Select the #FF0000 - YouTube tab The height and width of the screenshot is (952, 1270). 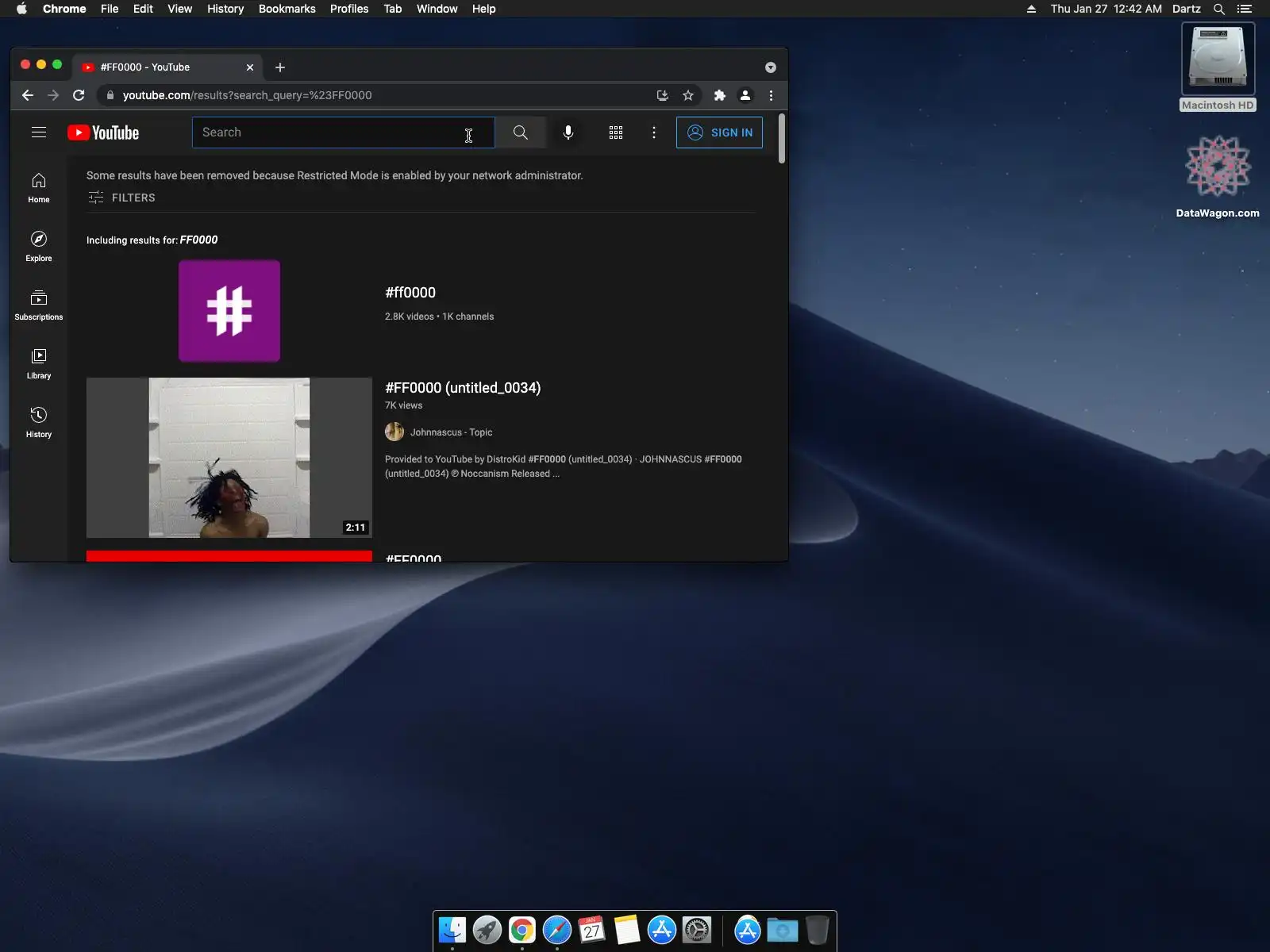pos(167,67)
